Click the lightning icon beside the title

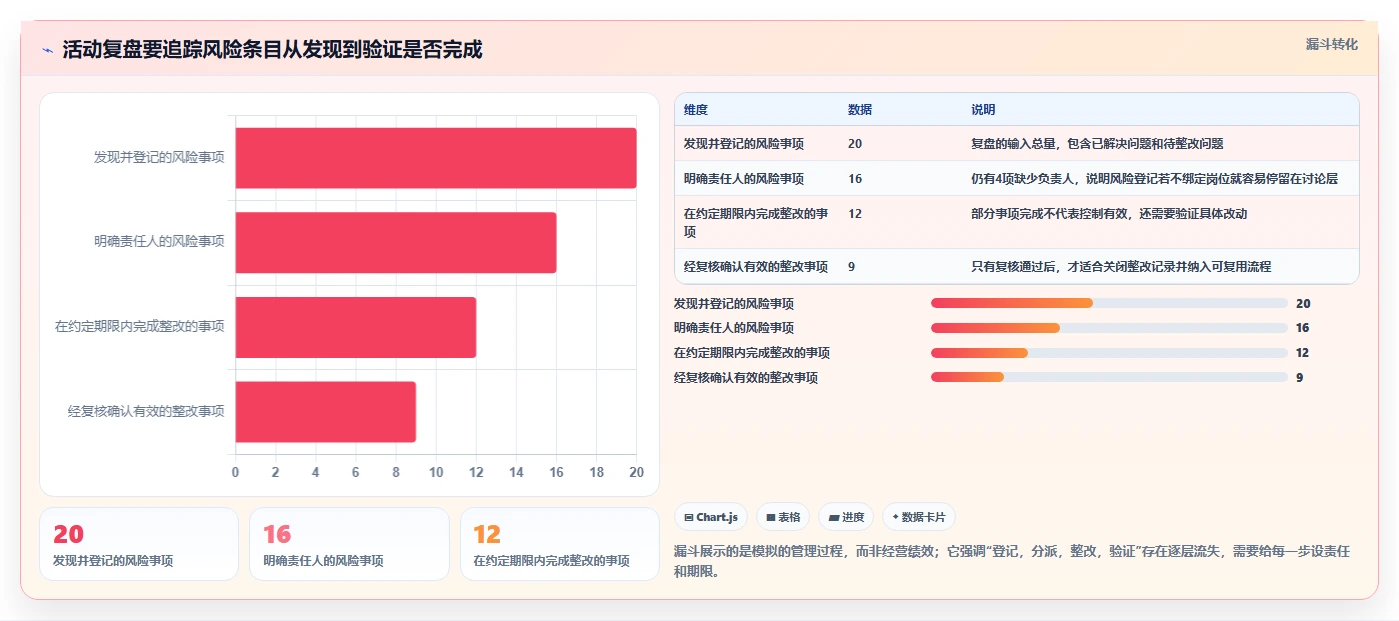point(48,49)
